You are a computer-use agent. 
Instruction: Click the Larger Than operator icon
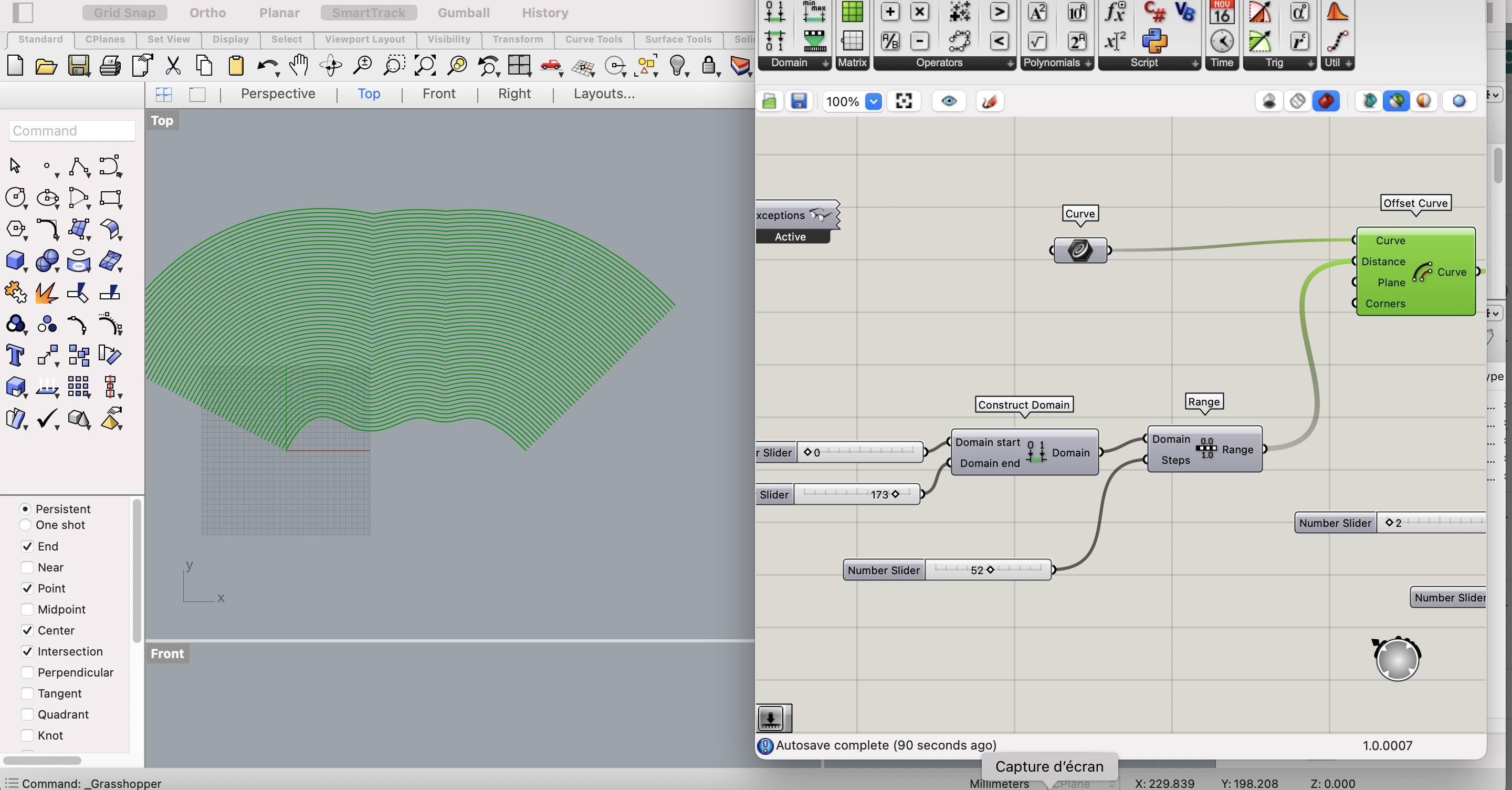[999, 12]
